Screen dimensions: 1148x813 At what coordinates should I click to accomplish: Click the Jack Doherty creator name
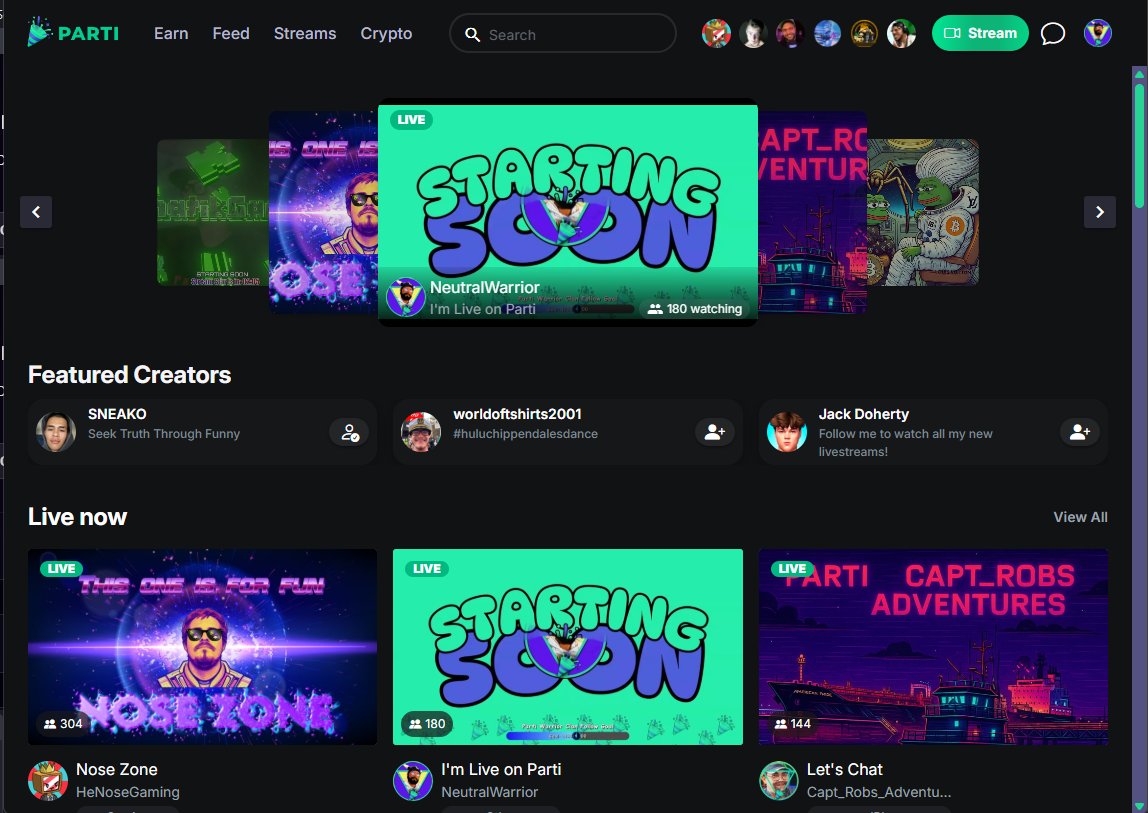tap(864, 414)
